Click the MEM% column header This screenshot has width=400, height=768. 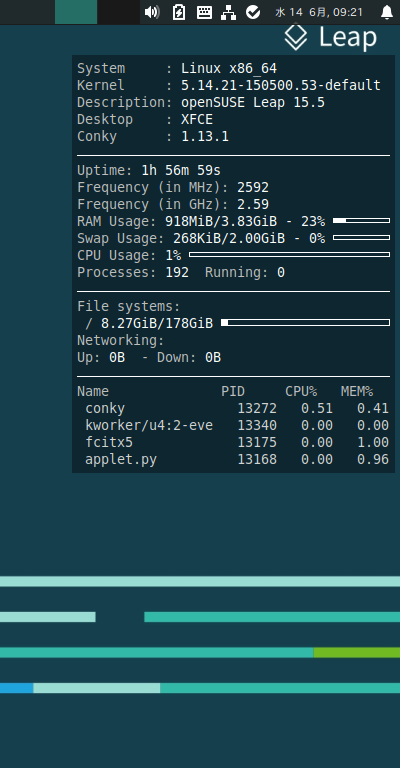coord(357,391)
